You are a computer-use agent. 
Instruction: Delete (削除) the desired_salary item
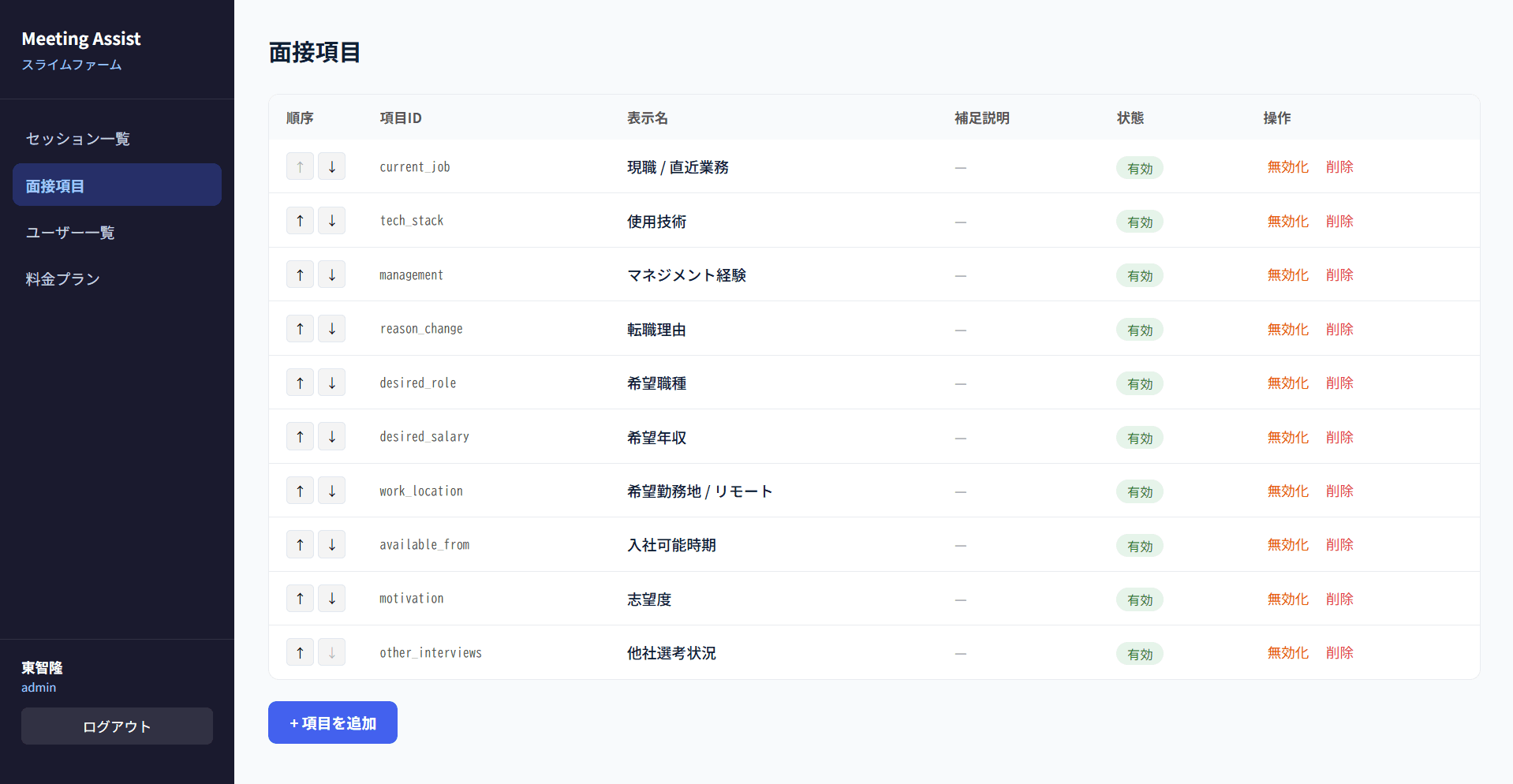pyautogui.click(x=1339, y=438)
